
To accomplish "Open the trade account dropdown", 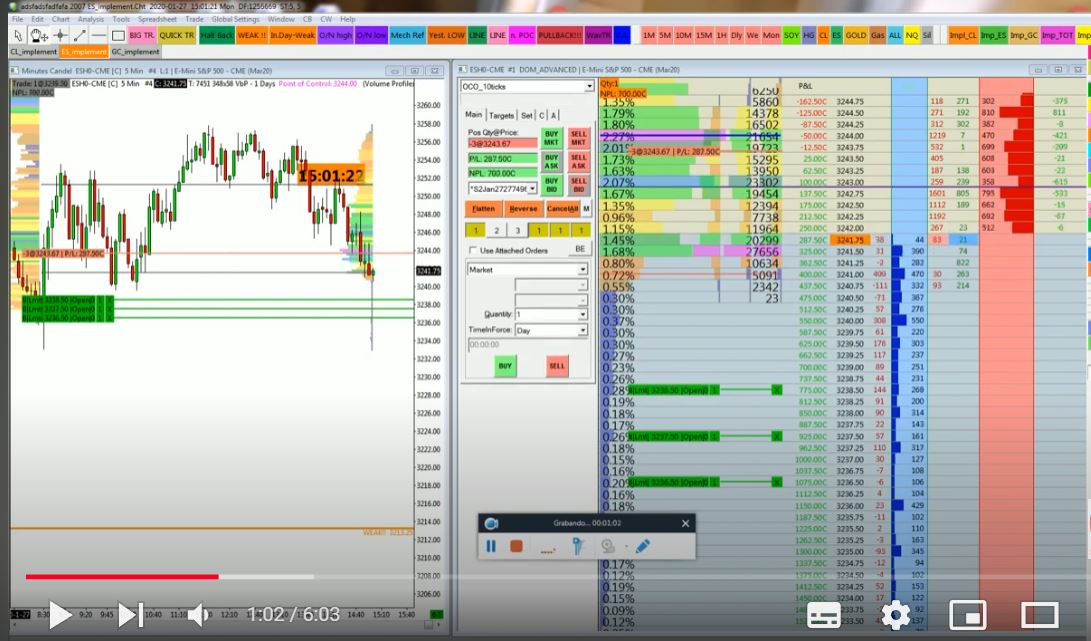I will point(532,189).
